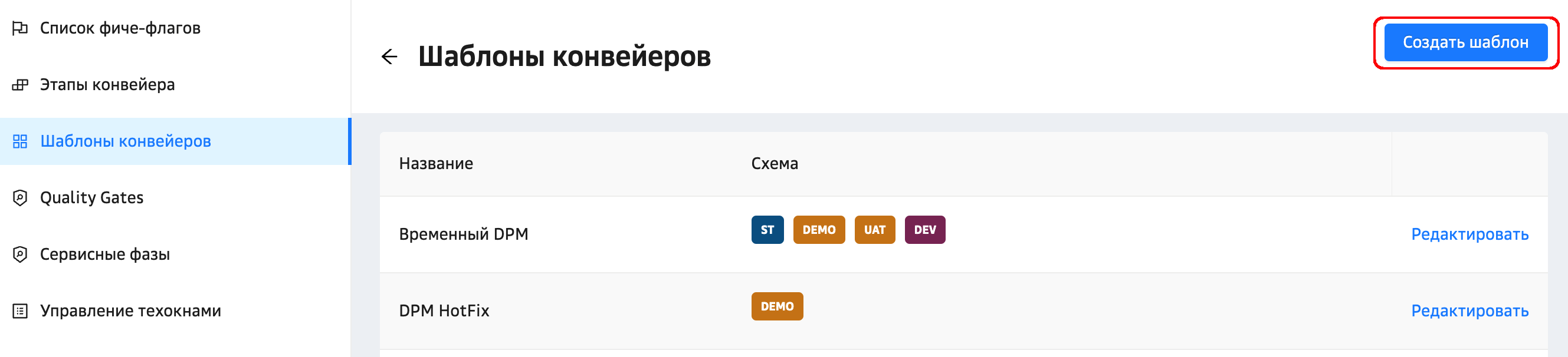Open Сервисные фазы in sidebar

(x=104, y=254)
